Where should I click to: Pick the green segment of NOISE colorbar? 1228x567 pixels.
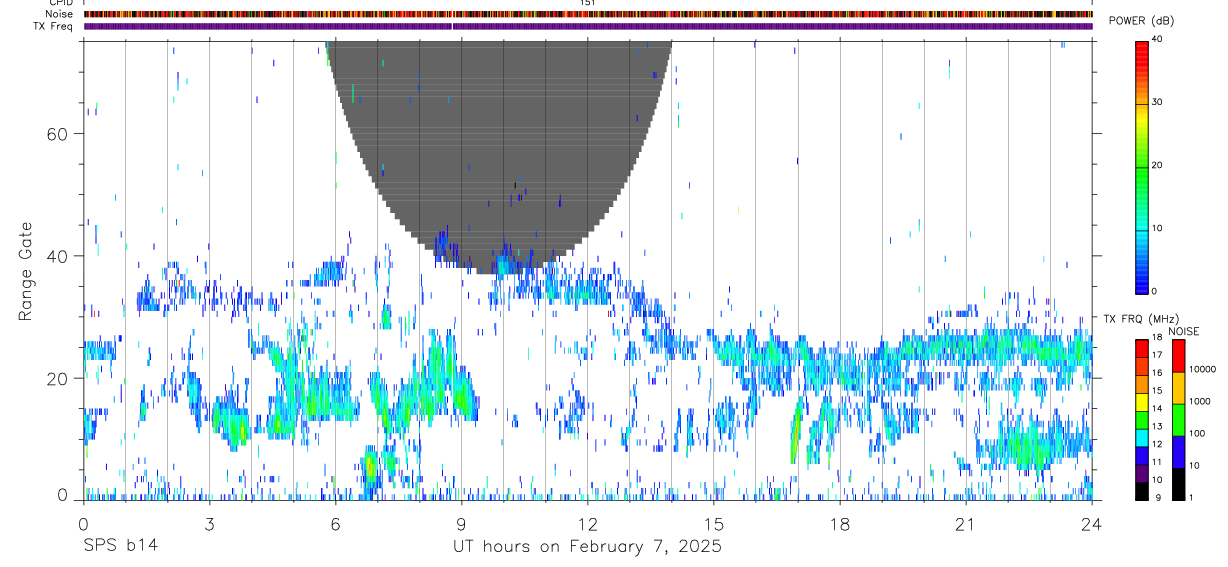pyautogui.click(x=1178, y=420)
